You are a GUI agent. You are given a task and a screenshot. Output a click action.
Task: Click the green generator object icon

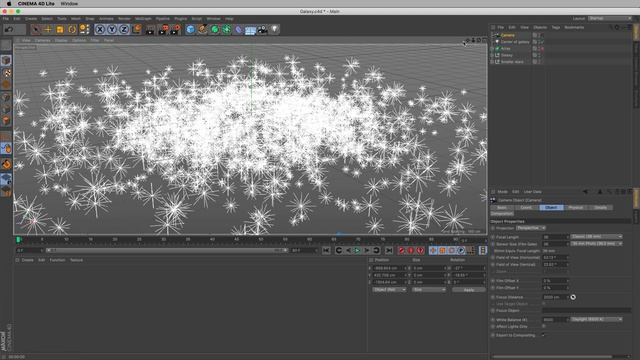215,29
